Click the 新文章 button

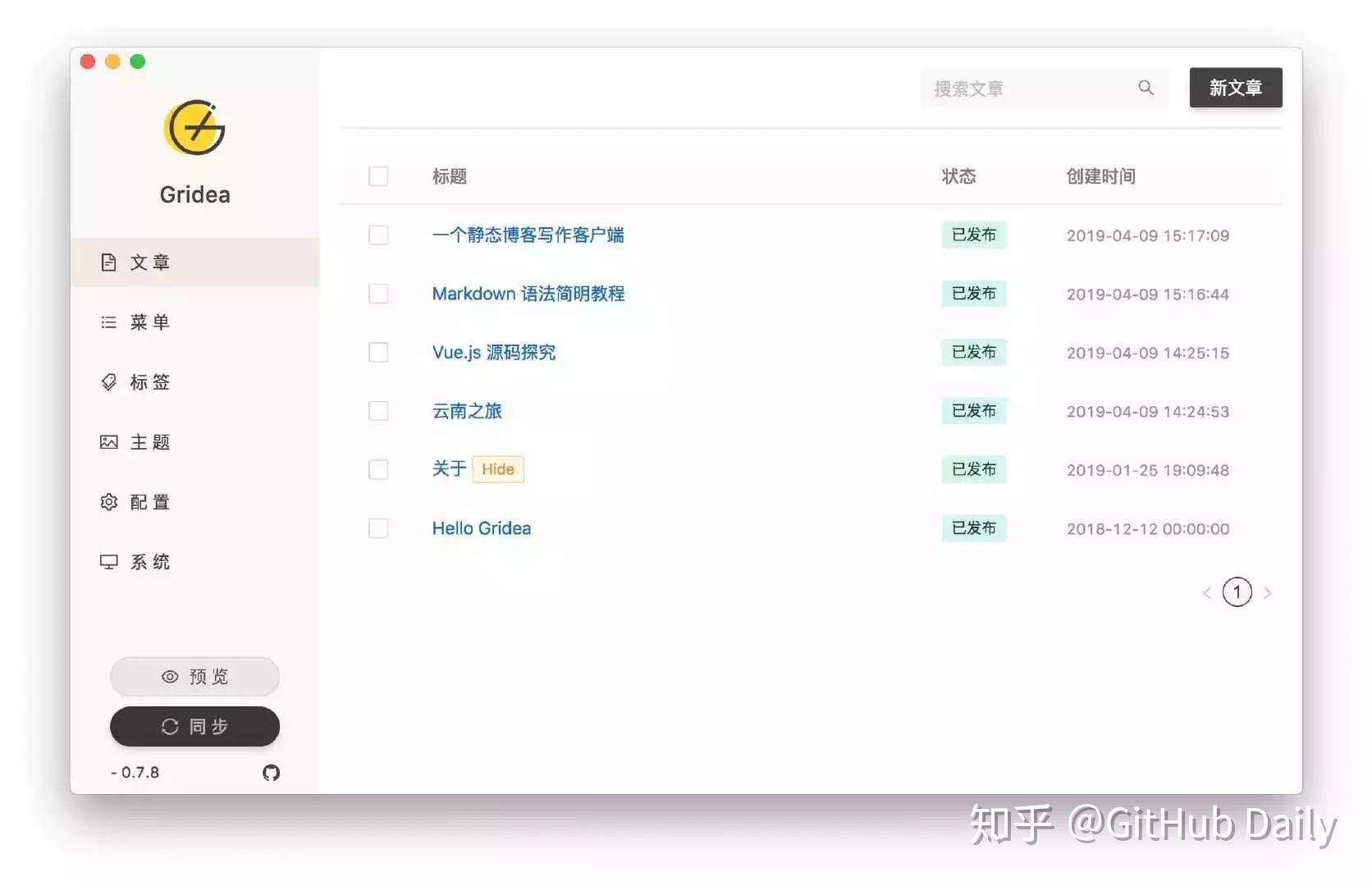[1236, 88]
